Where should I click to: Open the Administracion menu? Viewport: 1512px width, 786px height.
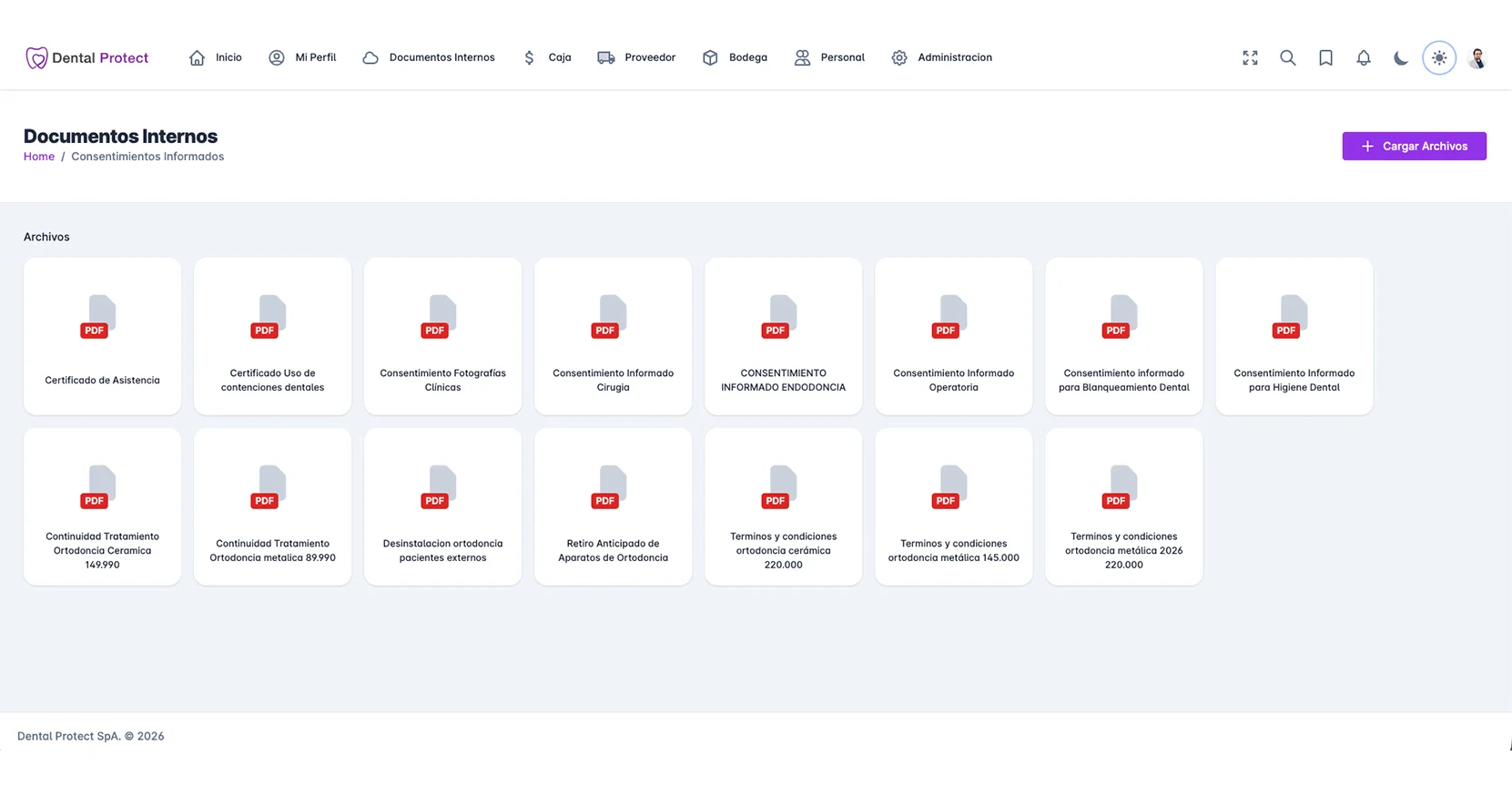[941, 57]
